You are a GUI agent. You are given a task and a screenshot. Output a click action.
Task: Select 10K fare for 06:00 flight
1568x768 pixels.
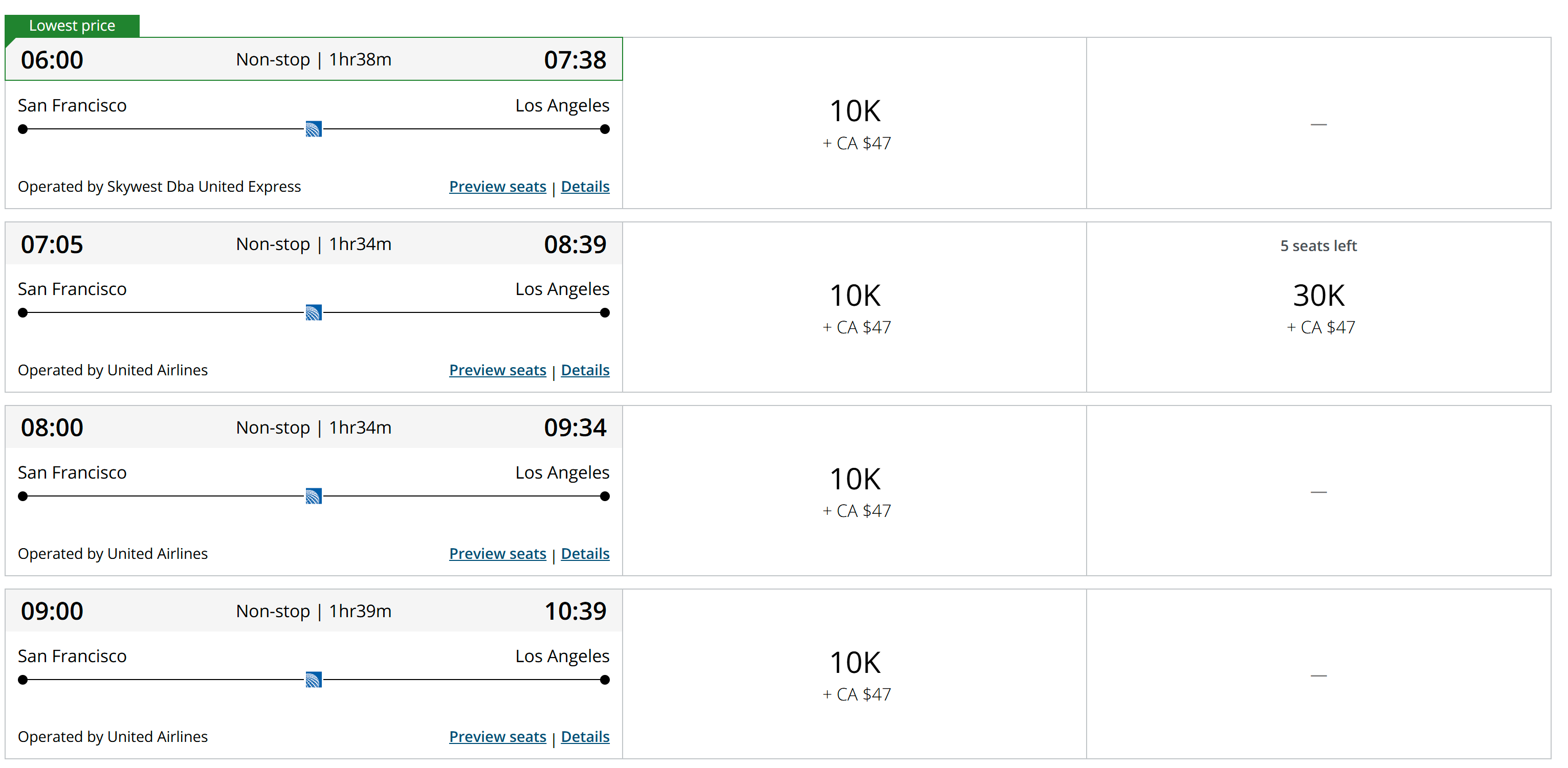coord(855,124)
